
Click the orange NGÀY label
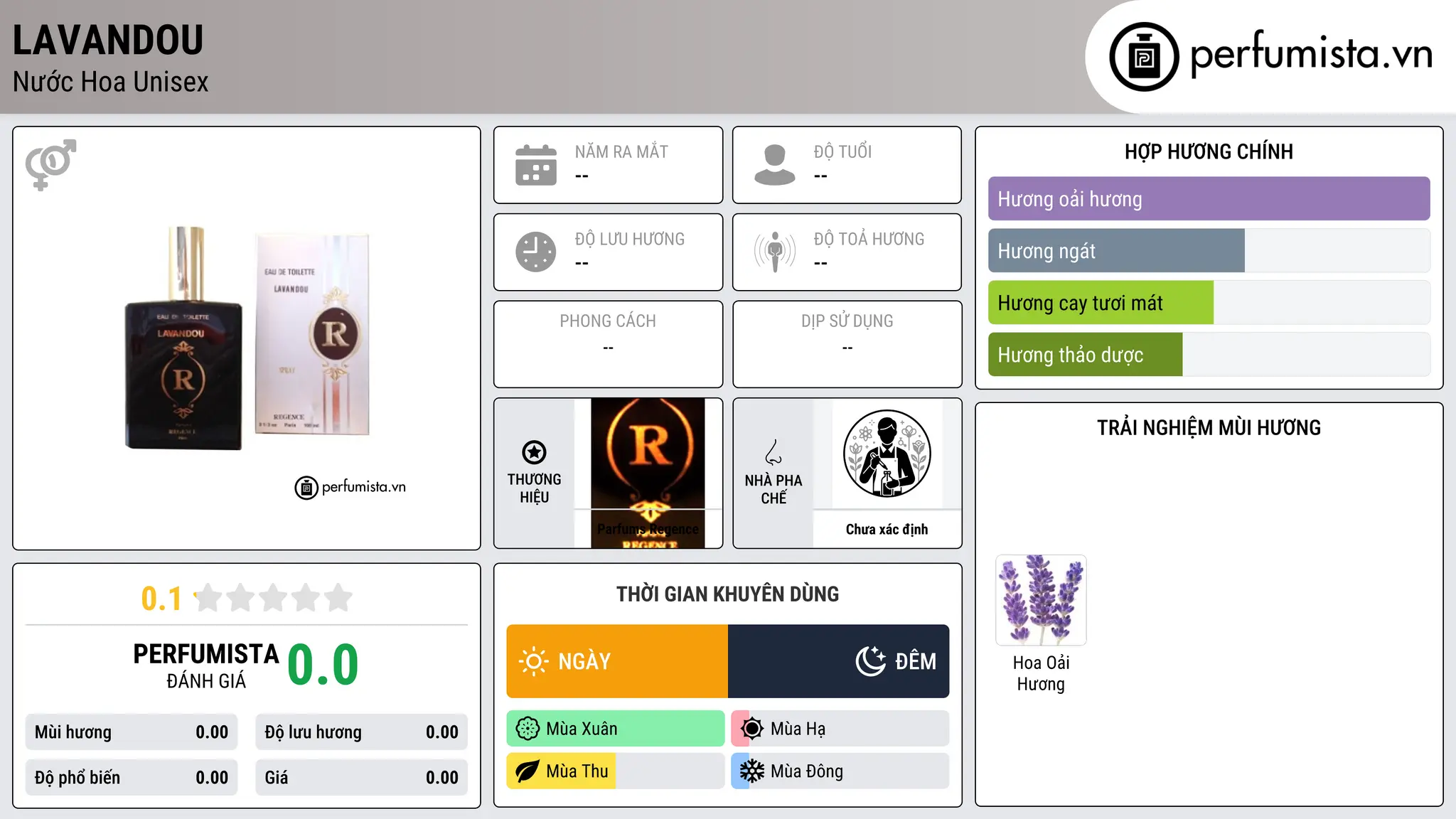pos(584,661)
